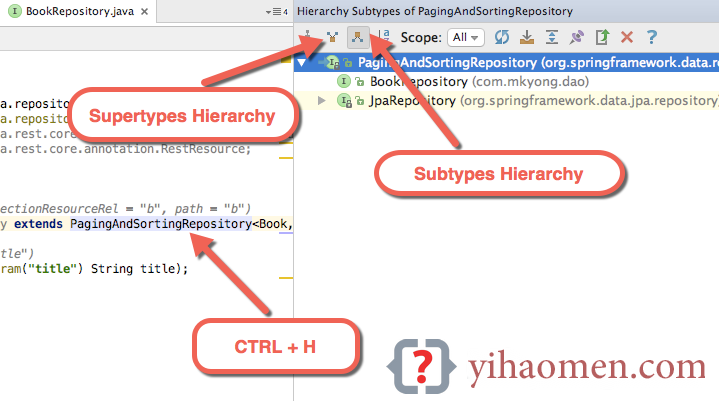The image size is (719, 401).
Task: Expand all hierarchy nodes
Action: point(552,37)
